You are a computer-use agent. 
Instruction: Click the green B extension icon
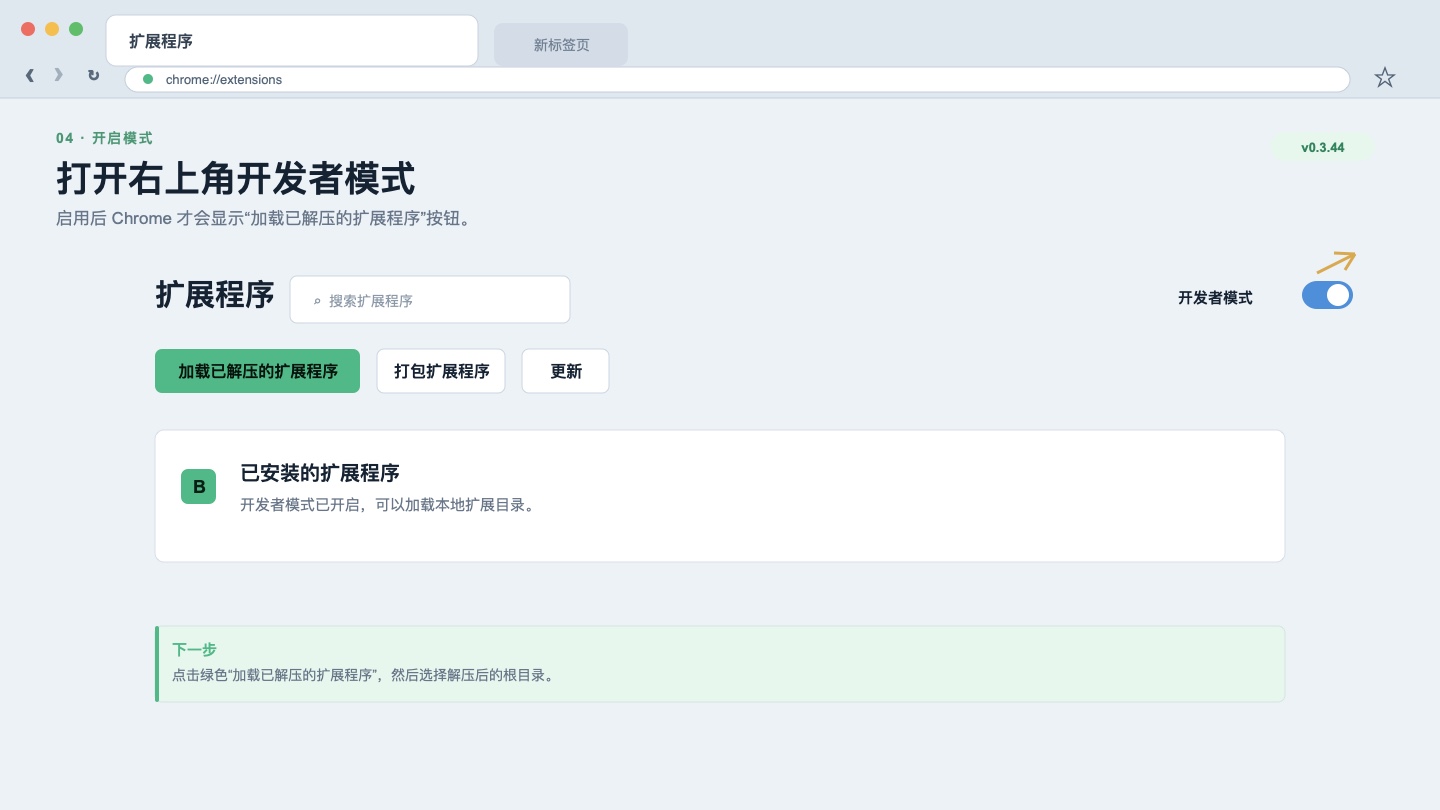(x=198, y=487)
